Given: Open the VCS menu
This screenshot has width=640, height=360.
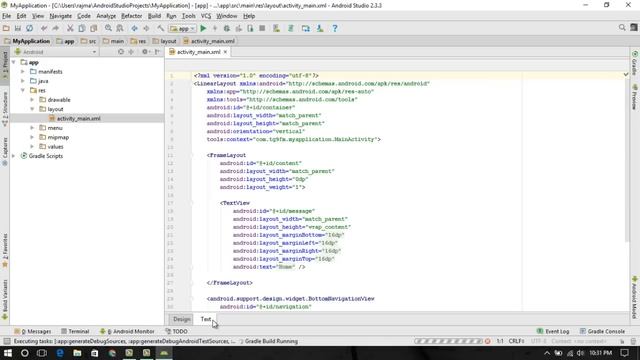Looking at the screenshot, I should click(206, 16).
